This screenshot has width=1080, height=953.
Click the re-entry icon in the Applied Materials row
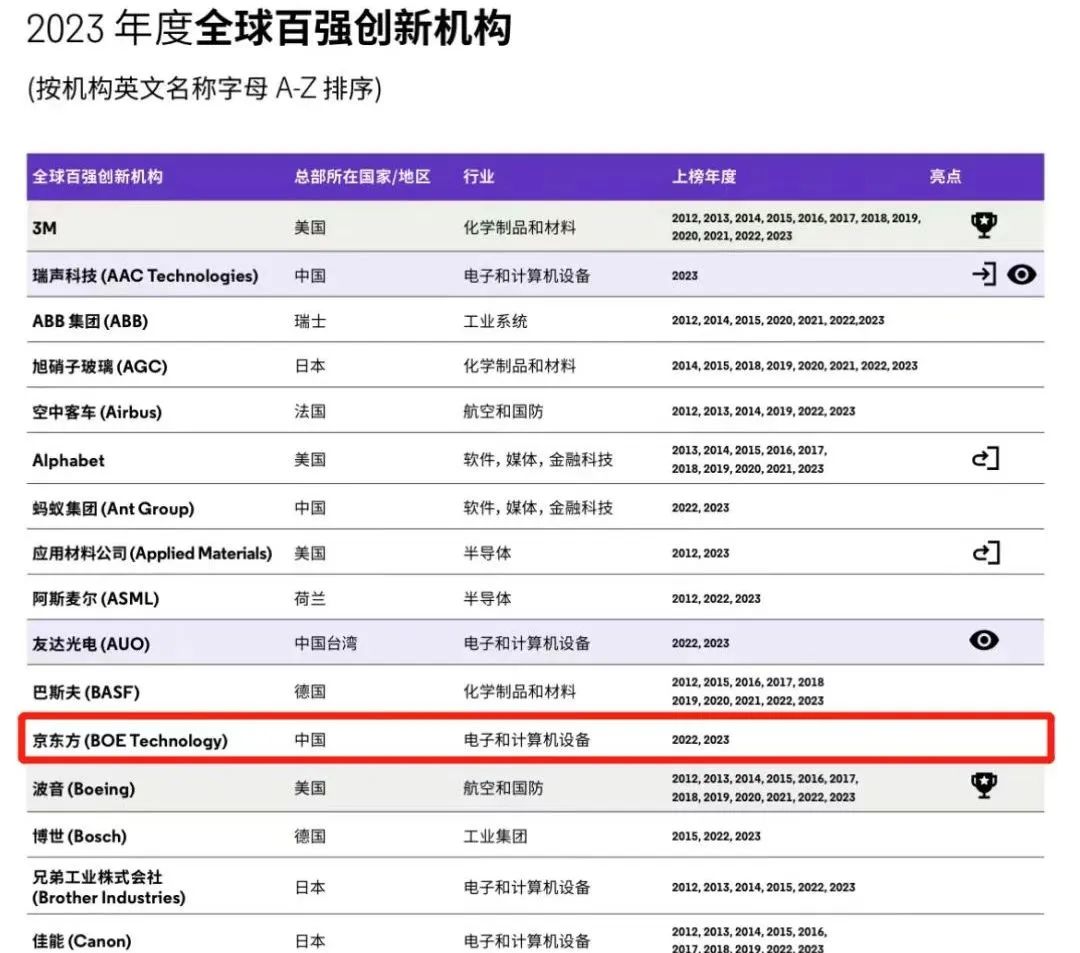(986, 552)
